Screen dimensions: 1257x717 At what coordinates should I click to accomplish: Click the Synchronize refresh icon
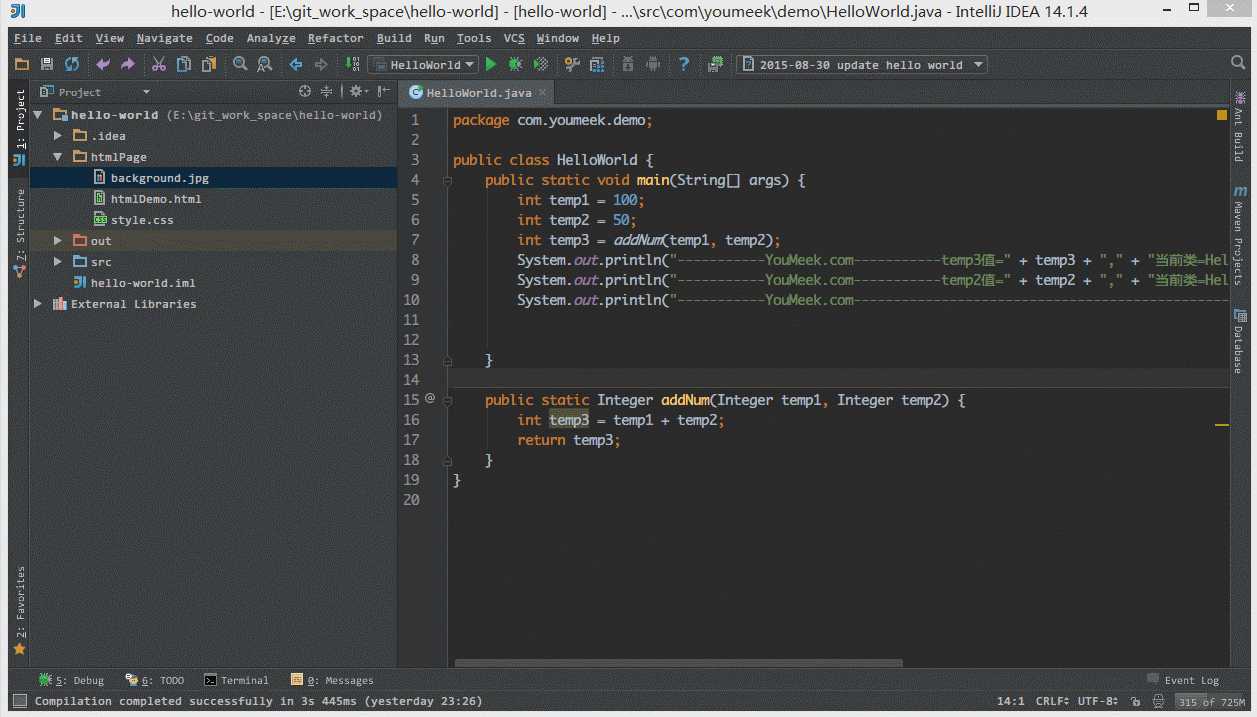72,65
